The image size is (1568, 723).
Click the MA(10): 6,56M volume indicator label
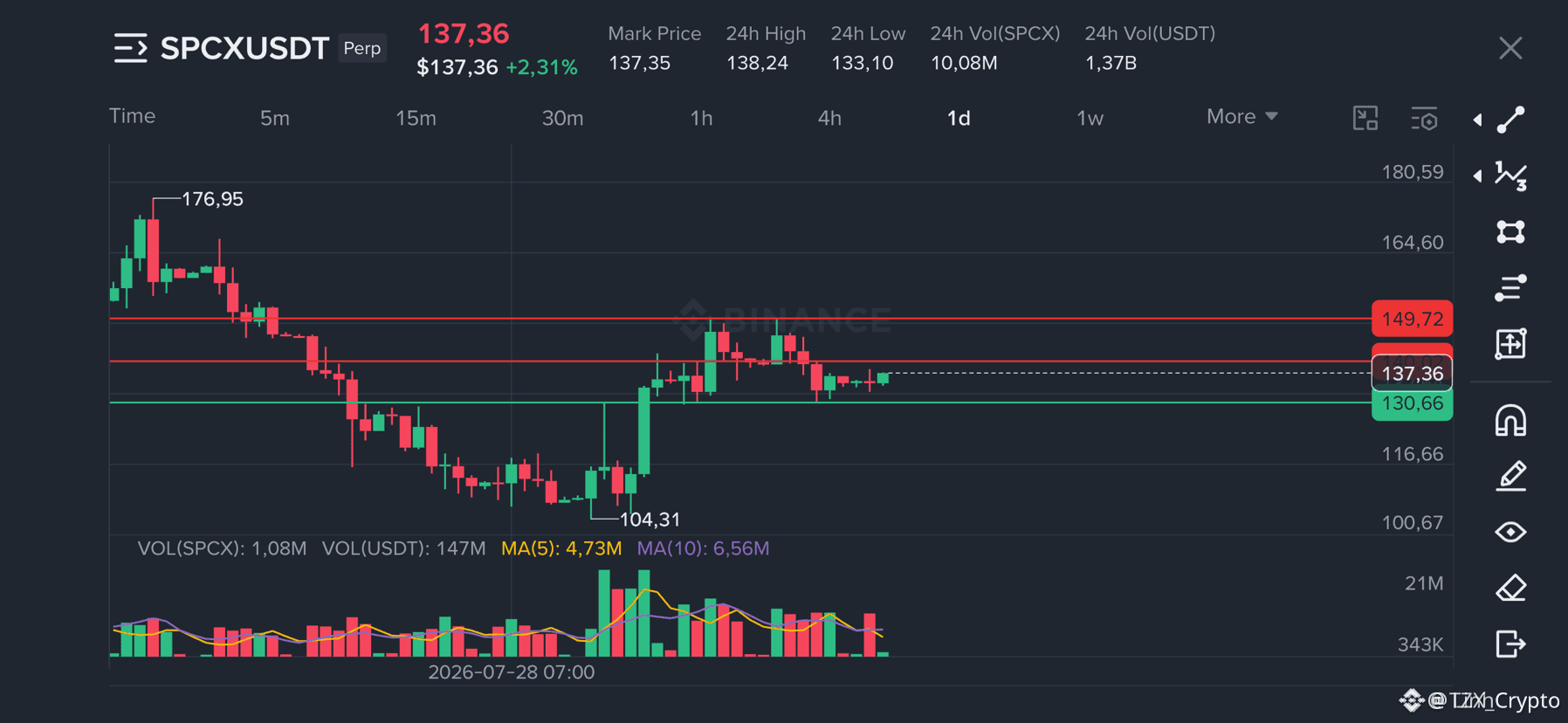tap(703, 548)
